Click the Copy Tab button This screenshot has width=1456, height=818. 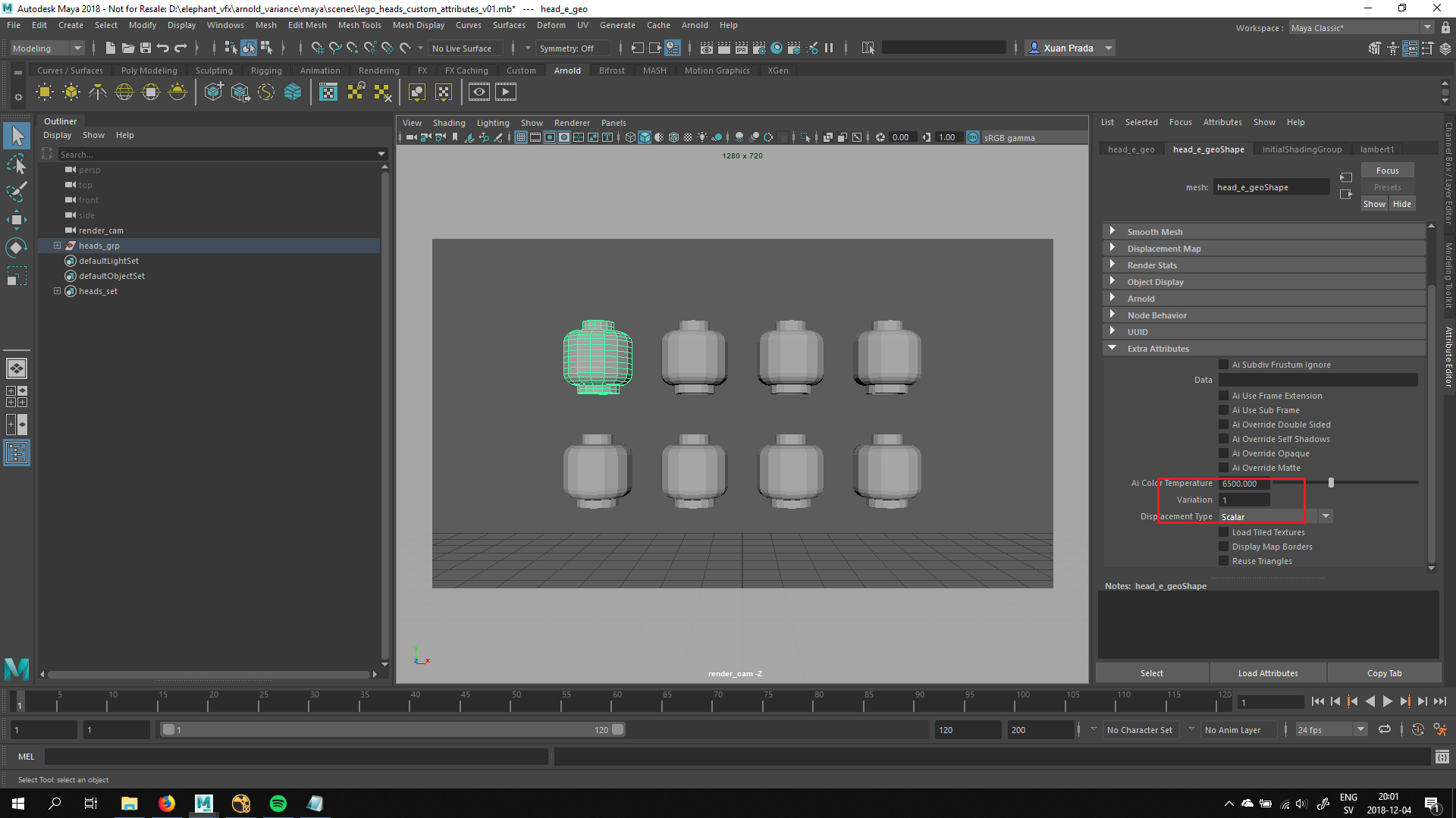1384,673
